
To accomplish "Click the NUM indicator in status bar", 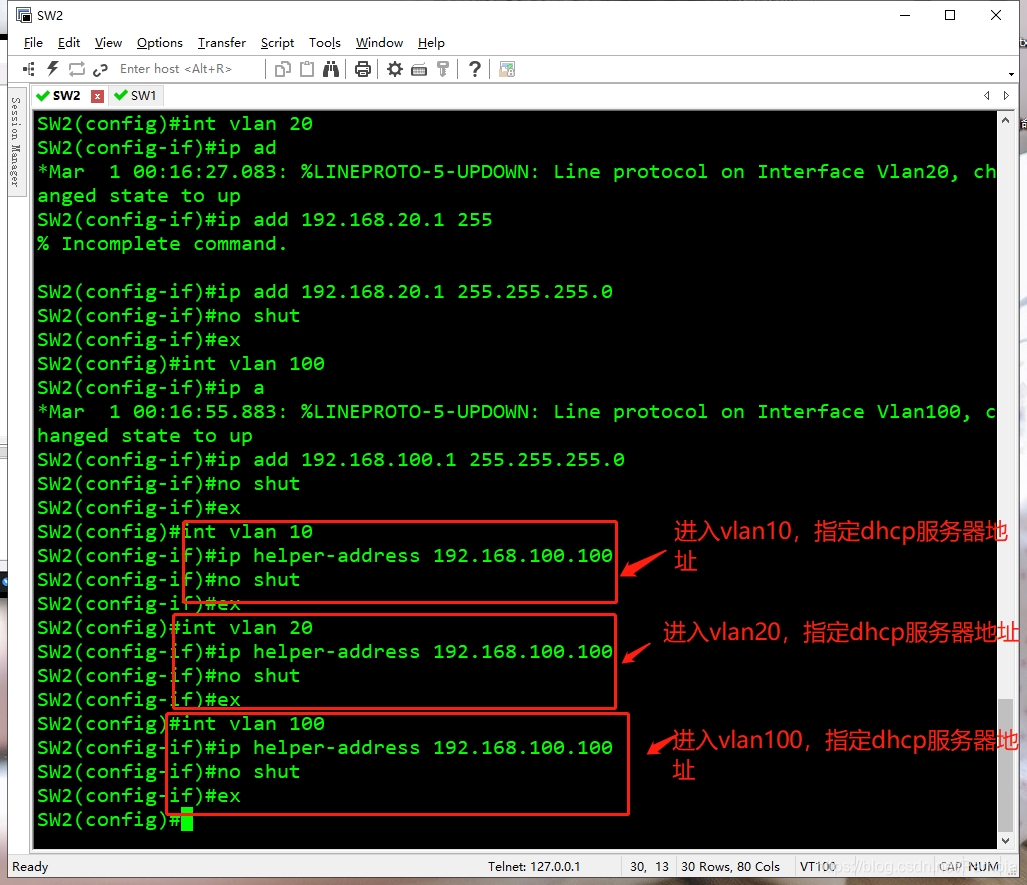I will [983, 867].
